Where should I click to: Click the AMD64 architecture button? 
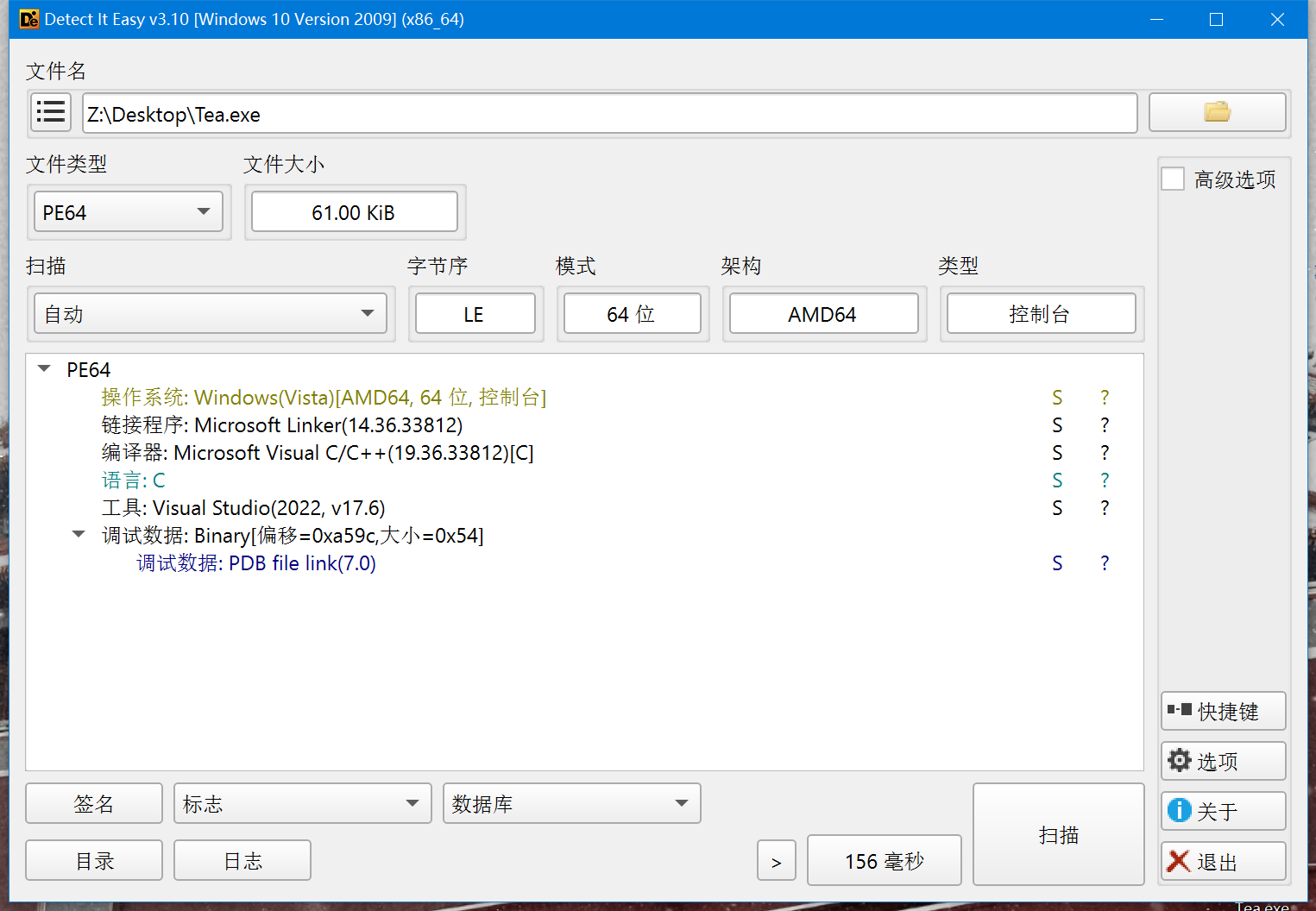pyautogui.click(x=823, y=313)
